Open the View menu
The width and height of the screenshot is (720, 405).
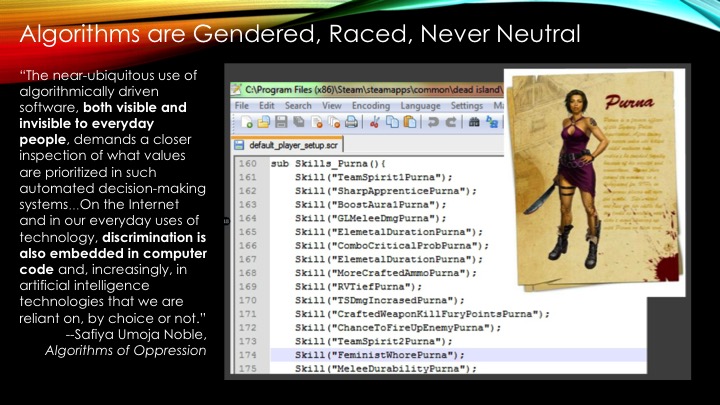332,106
